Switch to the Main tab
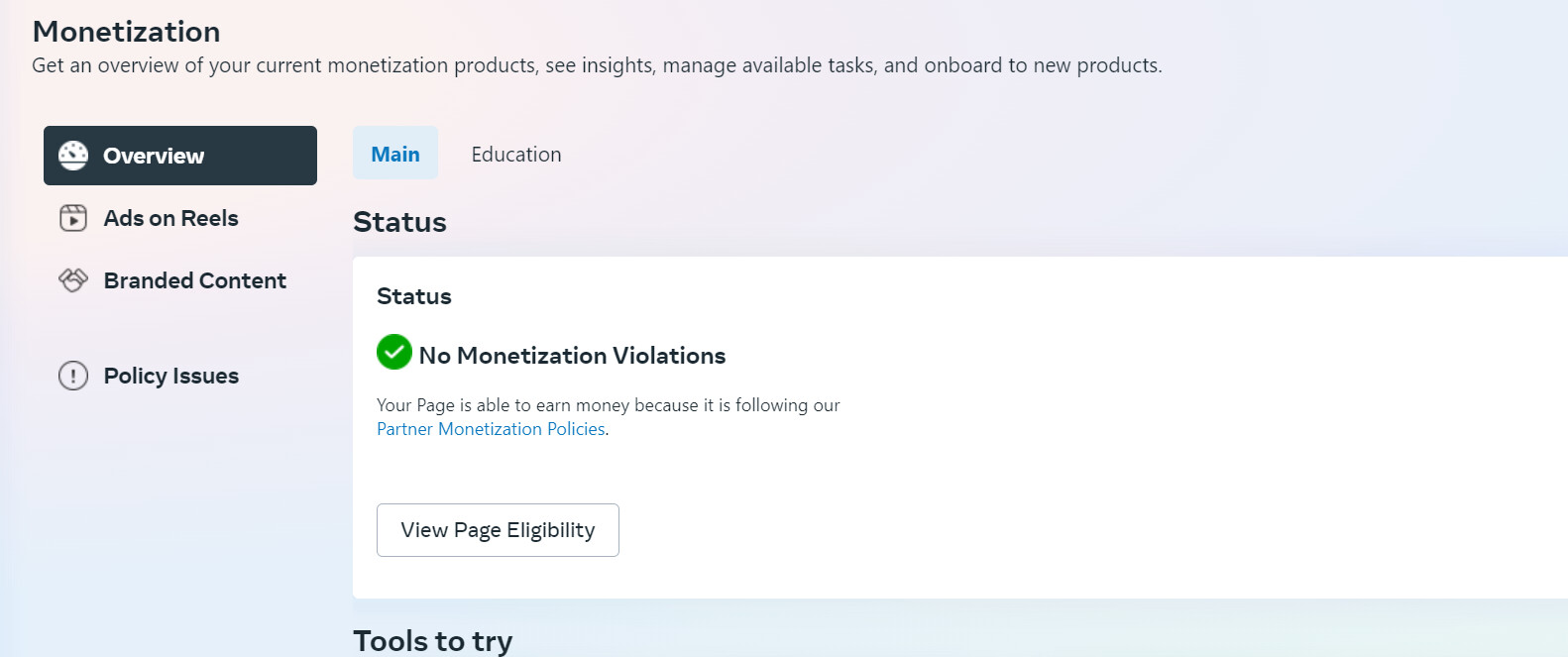 pos(395,154)
